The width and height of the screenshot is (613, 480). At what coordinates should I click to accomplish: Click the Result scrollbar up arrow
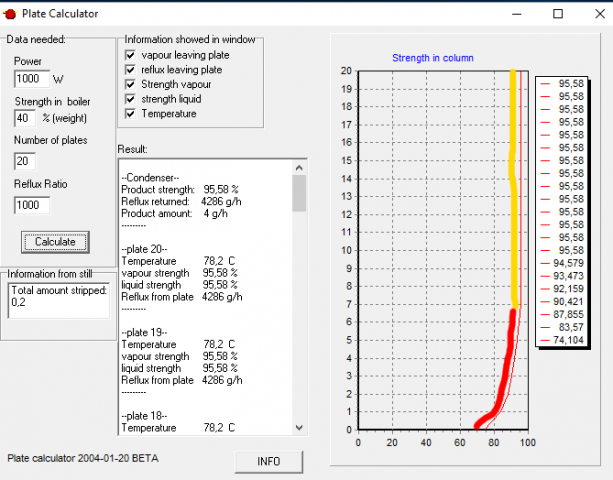(x=299, y=166)
